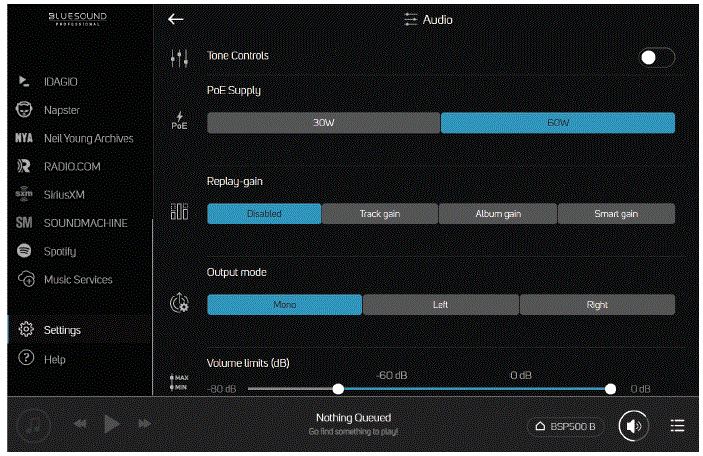The image size is (703, 456).
Task: Click the Settings gear icon
Action: point(26,329)
